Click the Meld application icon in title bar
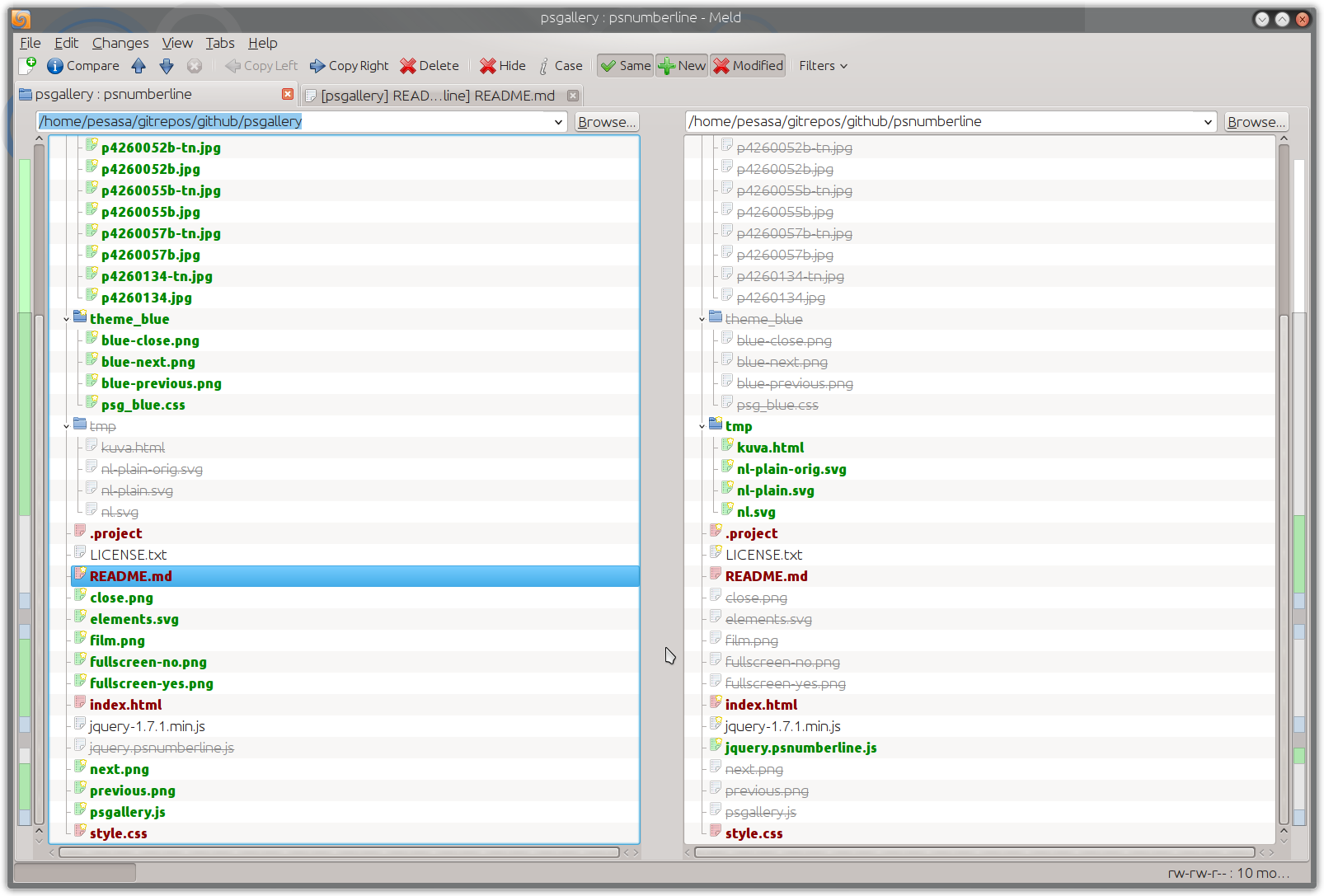The image size is (1324, 896). pyautogui.click(x=21, y=18)
